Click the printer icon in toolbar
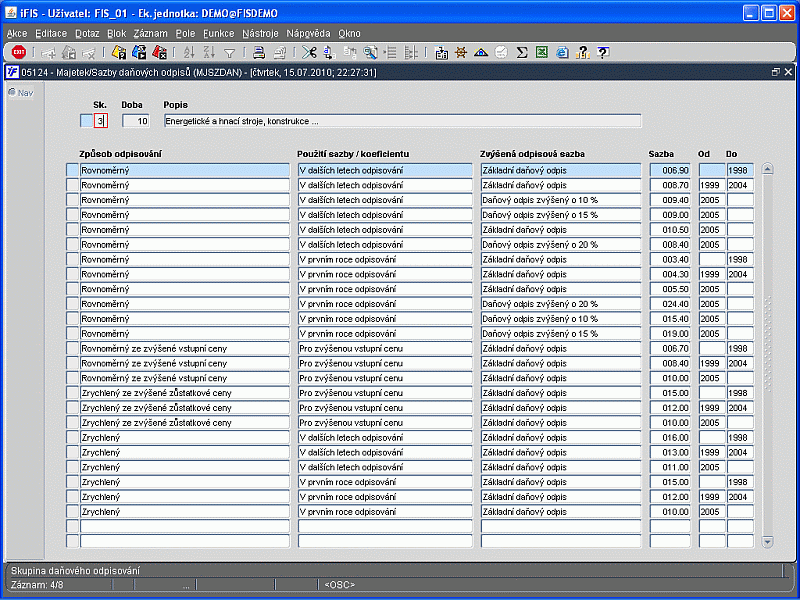 (x=258, y=53)
